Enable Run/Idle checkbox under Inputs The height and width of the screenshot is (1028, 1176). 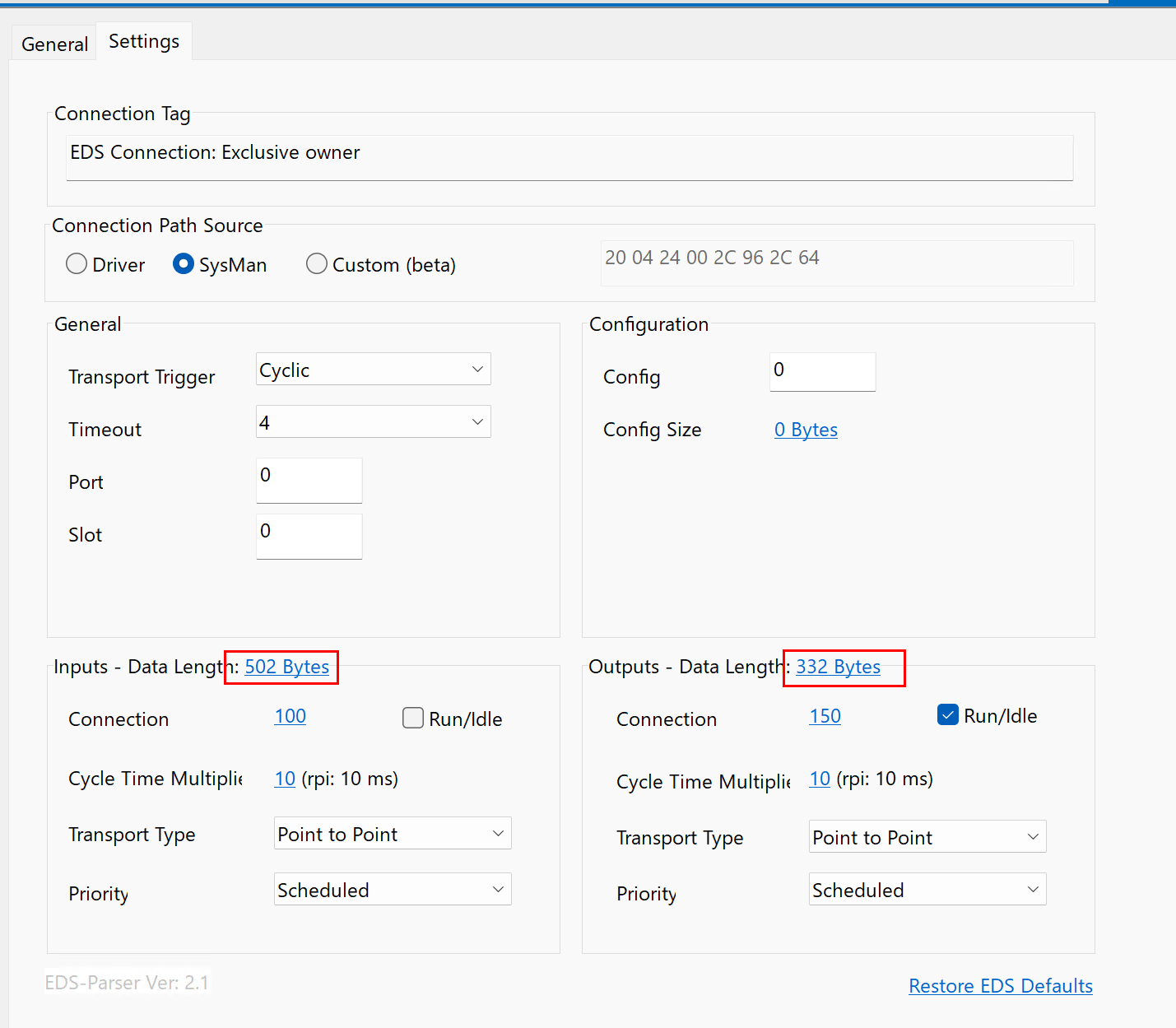(x=413, y=719)
